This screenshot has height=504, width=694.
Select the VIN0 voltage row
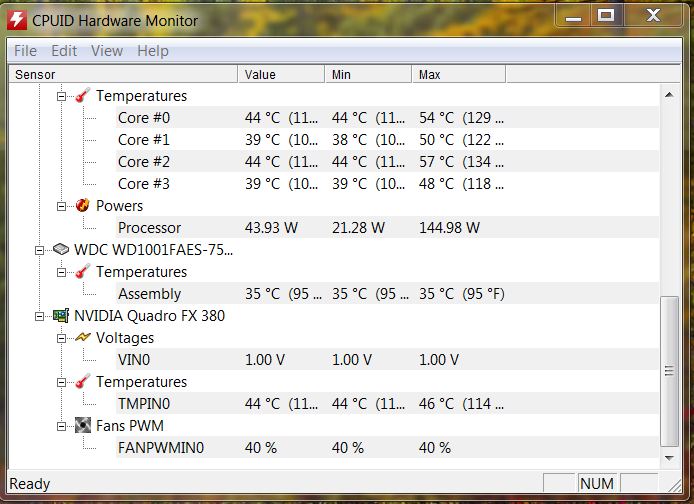(x=387, y=359)
